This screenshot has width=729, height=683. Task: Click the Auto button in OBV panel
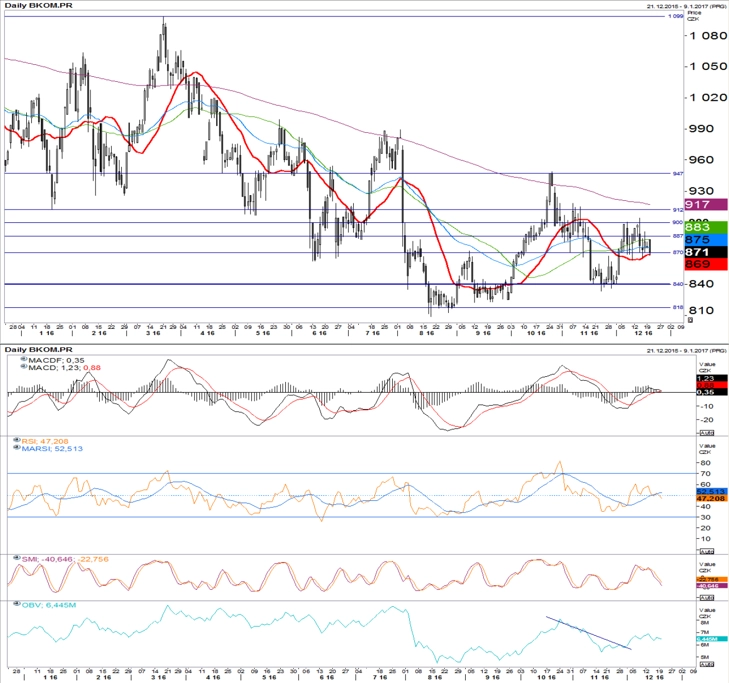[707, 664]
